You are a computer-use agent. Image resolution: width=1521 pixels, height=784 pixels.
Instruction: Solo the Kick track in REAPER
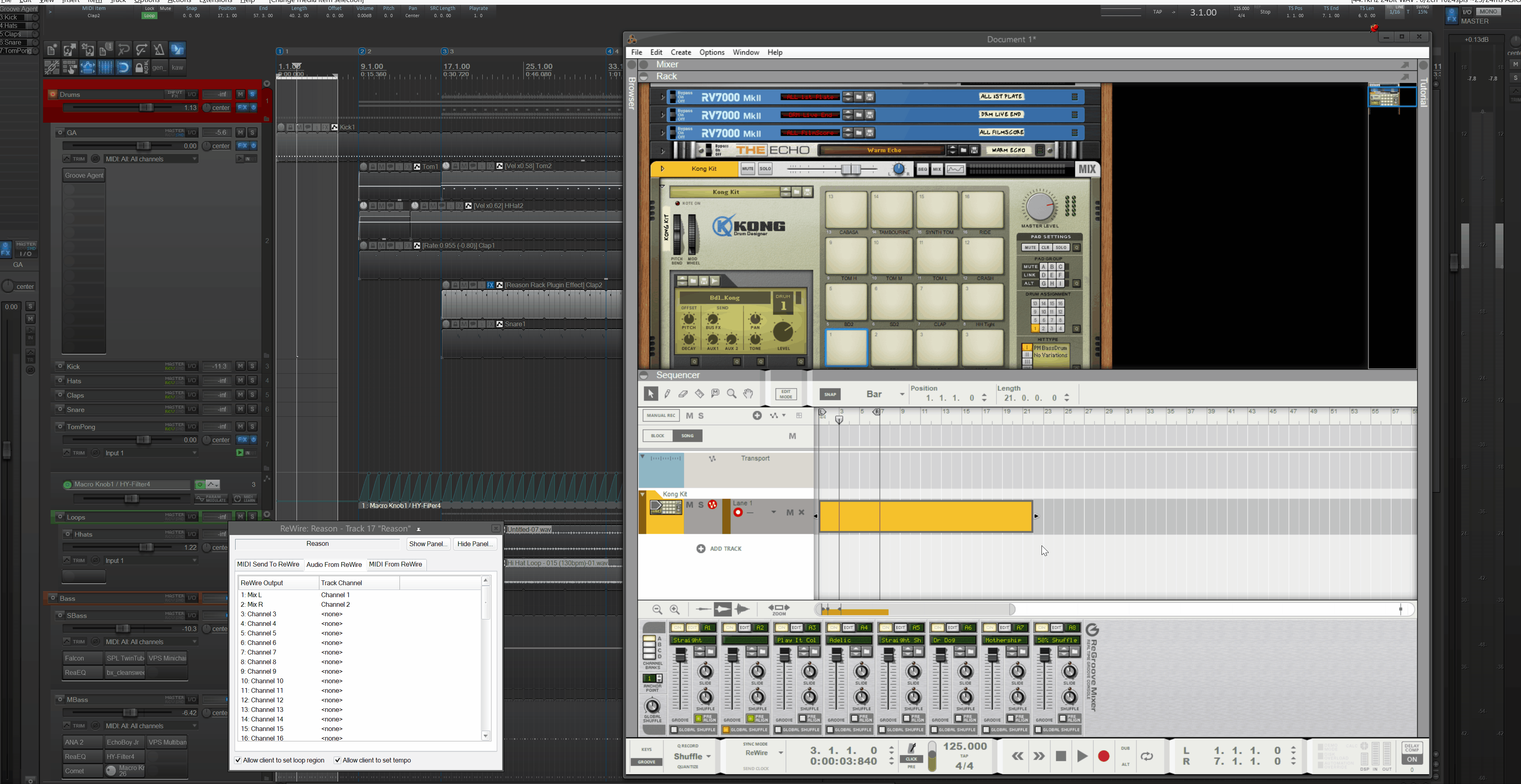pyautogui.click(x=252, y=367)
